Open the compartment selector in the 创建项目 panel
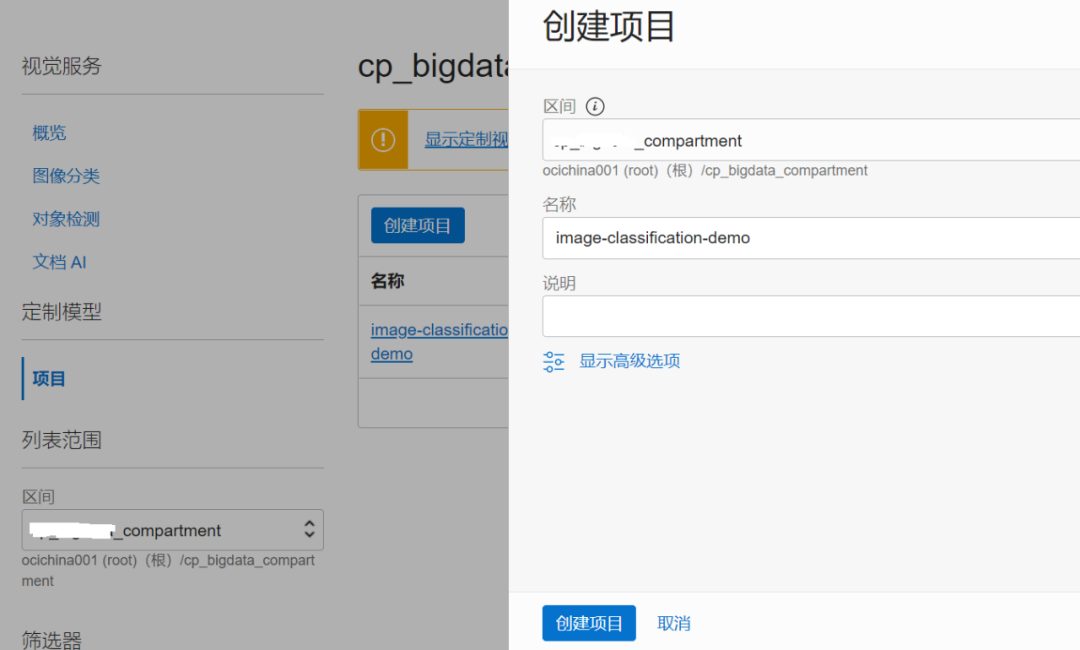 (811, 140)
